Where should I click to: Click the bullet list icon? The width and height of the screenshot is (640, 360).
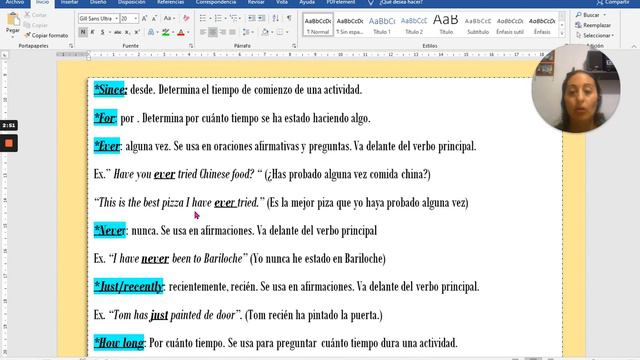(204, 18)
